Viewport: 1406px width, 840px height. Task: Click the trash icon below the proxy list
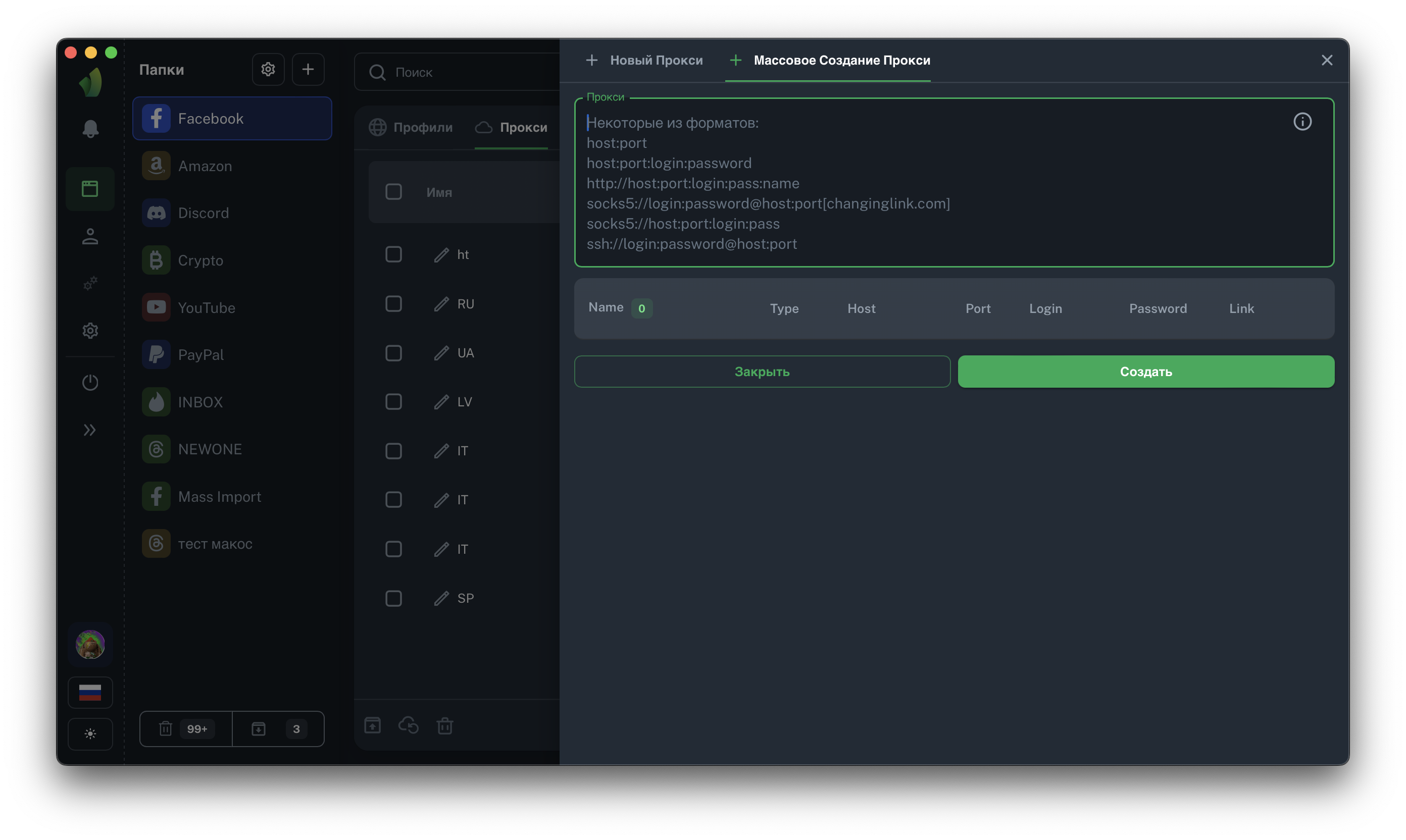tap(444, 725)
